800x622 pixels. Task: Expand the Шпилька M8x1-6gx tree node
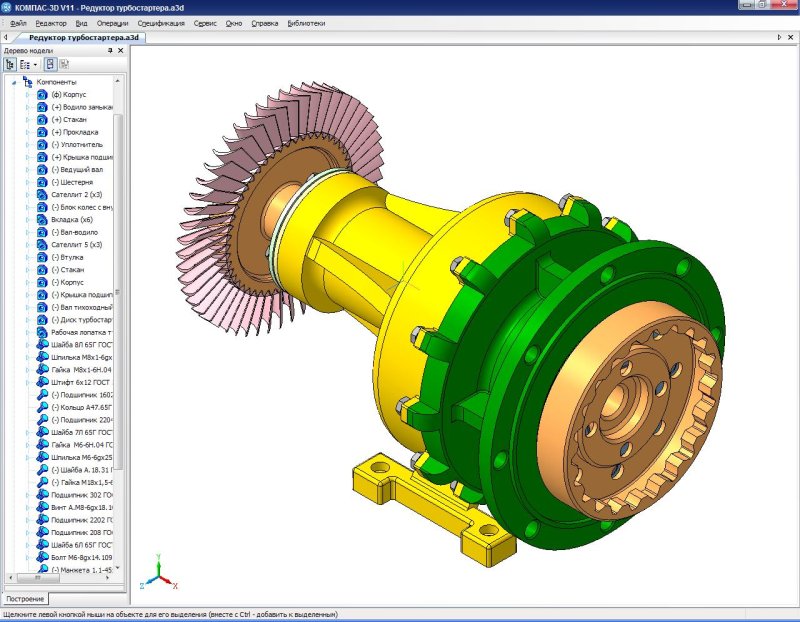(28, 357)
